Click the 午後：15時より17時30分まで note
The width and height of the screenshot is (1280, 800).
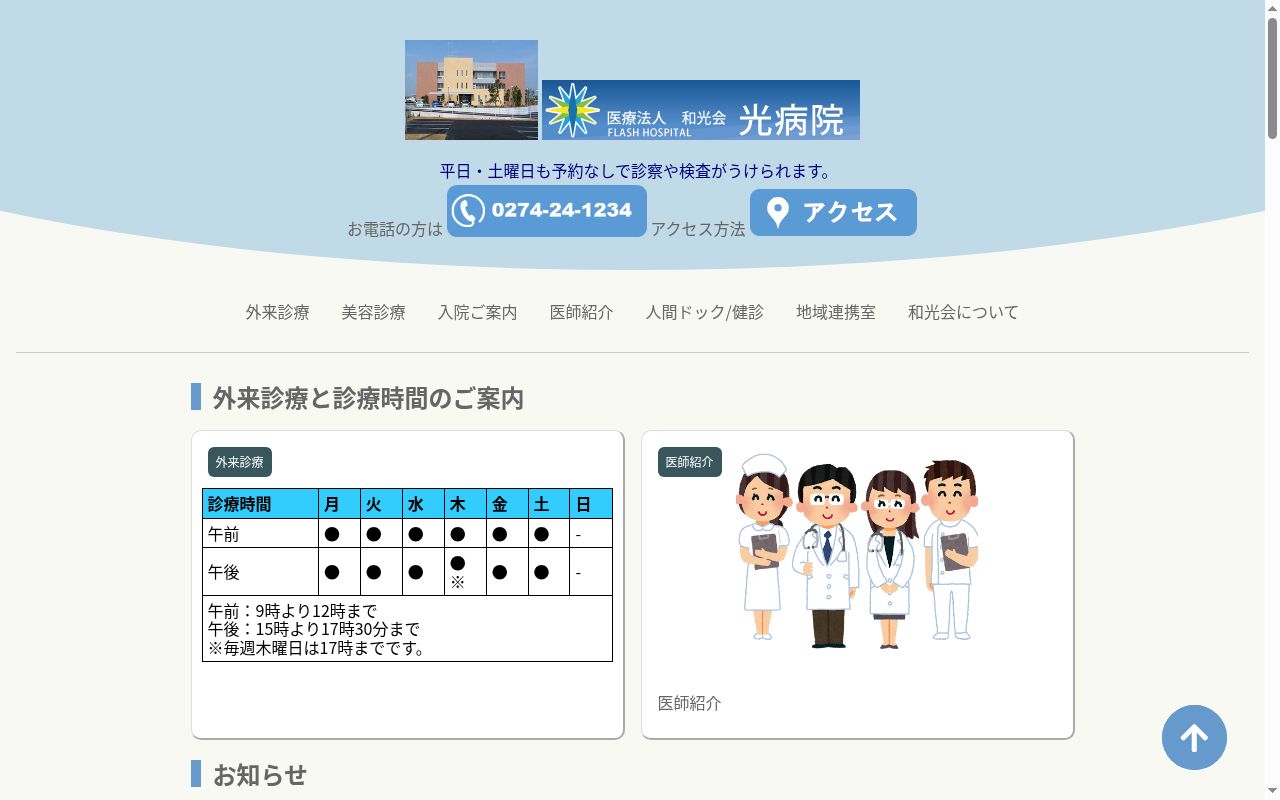coord(314,629)
